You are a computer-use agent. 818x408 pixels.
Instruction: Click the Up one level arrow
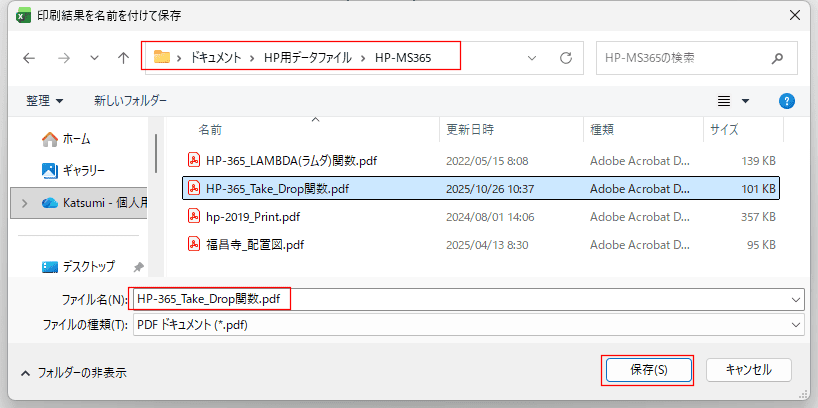pyautogui.click(x=123, y=58)
